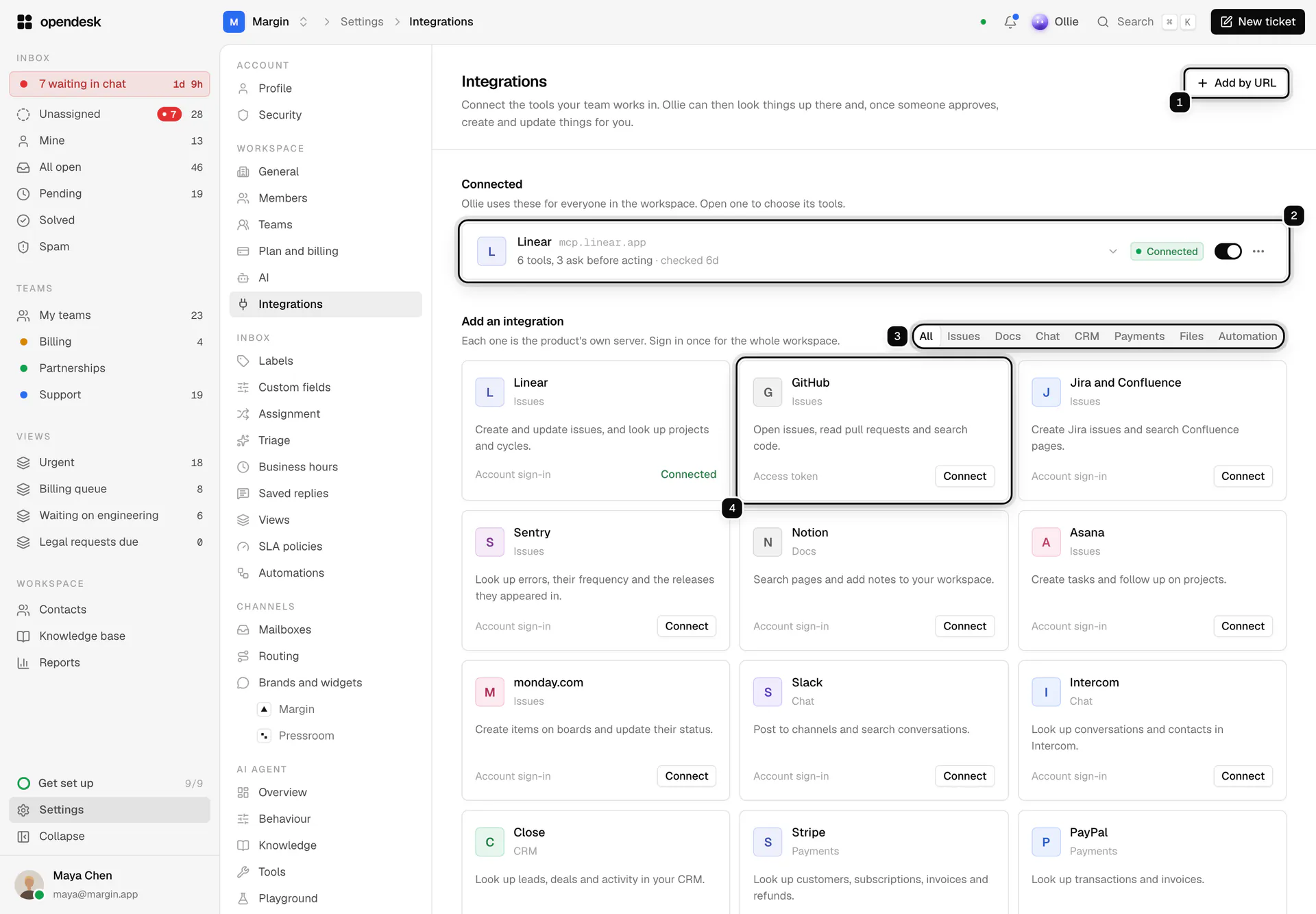This screenshot has width=1316, height=914.
Task: Click the Linear logo tile in Connected row
Action: point(491,252)
